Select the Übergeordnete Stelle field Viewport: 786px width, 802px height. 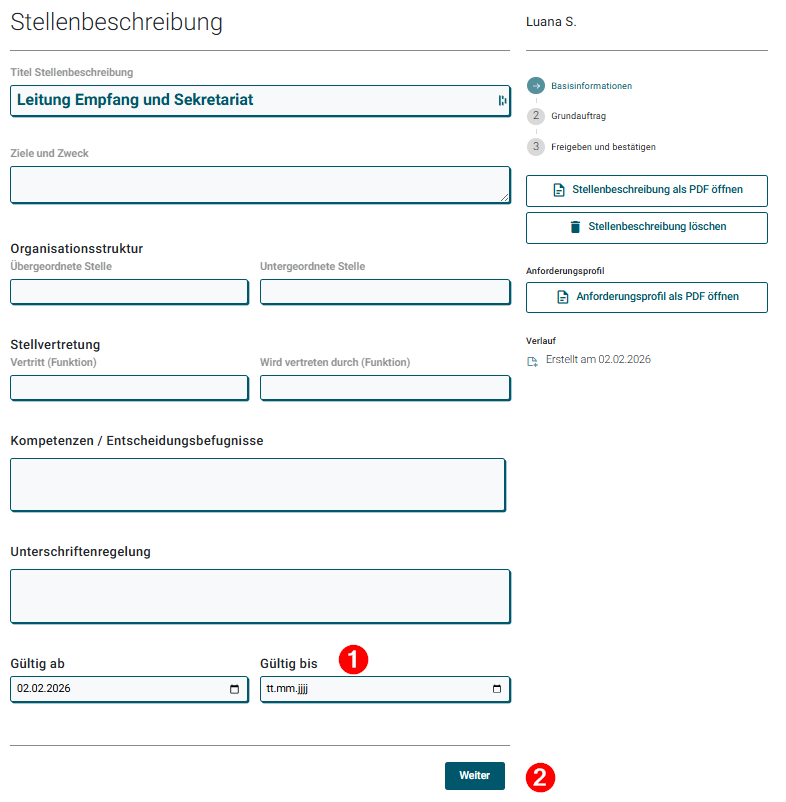(x=128, y=291)
